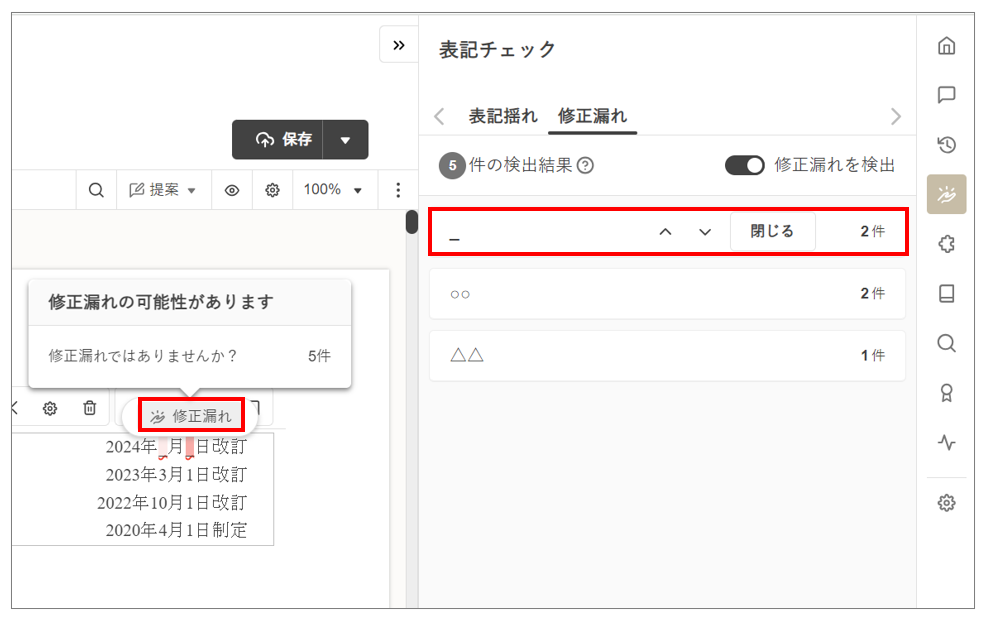This screenshot has height=620, width=985.
Task: Open version history clock icon
Action: (946, 145)
